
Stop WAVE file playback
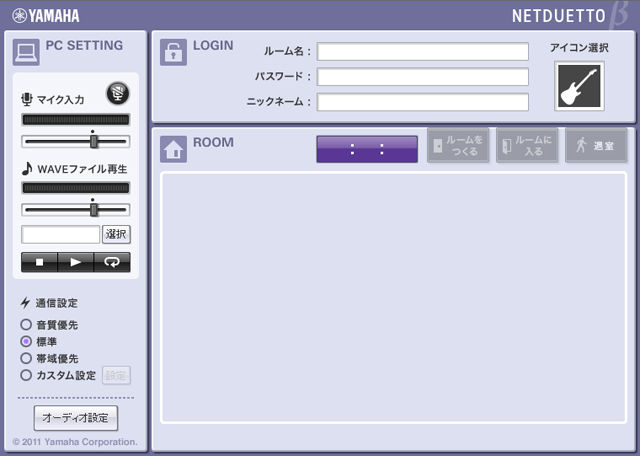39,262
